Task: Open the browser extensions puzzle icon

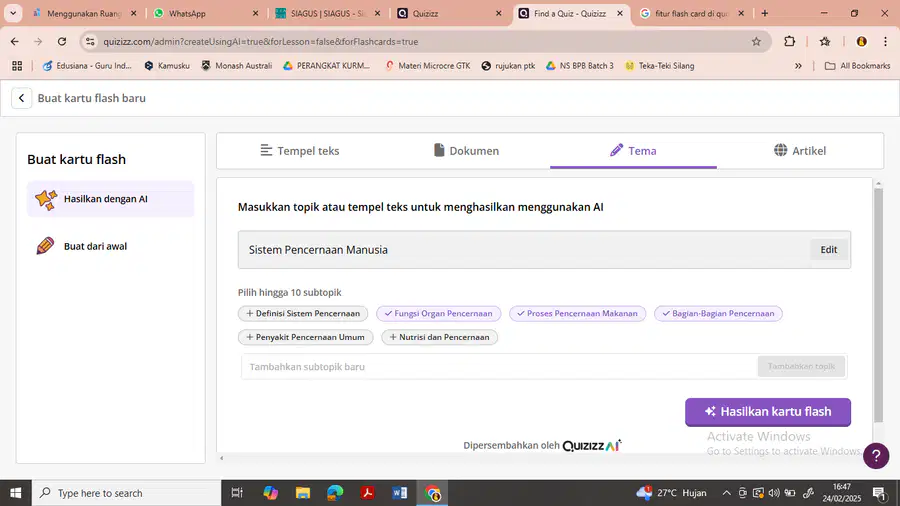Action: [789, 41]
